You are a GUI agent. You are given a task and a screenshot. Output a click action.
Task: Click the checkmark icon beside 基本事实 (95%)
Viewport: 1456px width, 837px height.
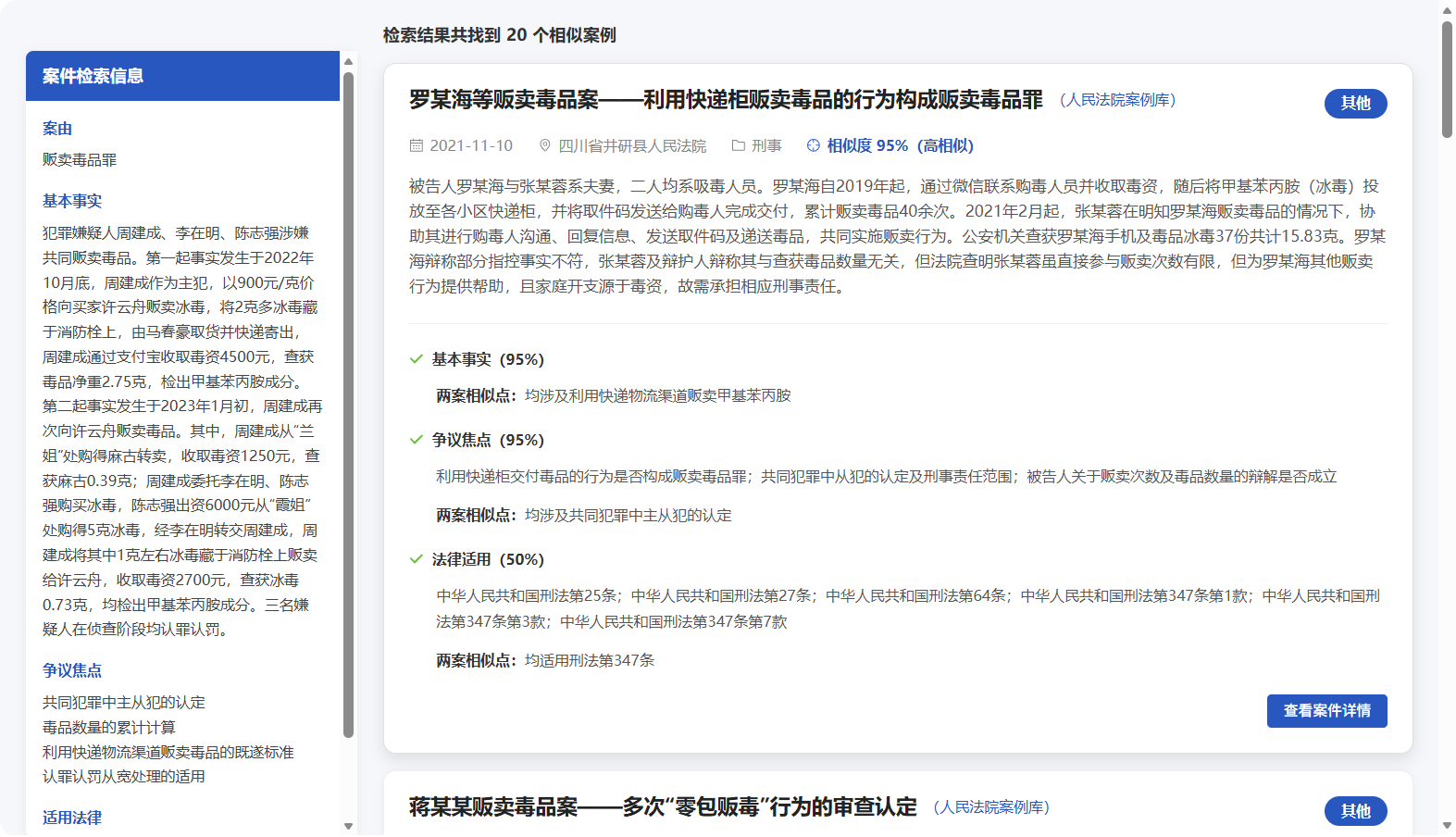417,359
